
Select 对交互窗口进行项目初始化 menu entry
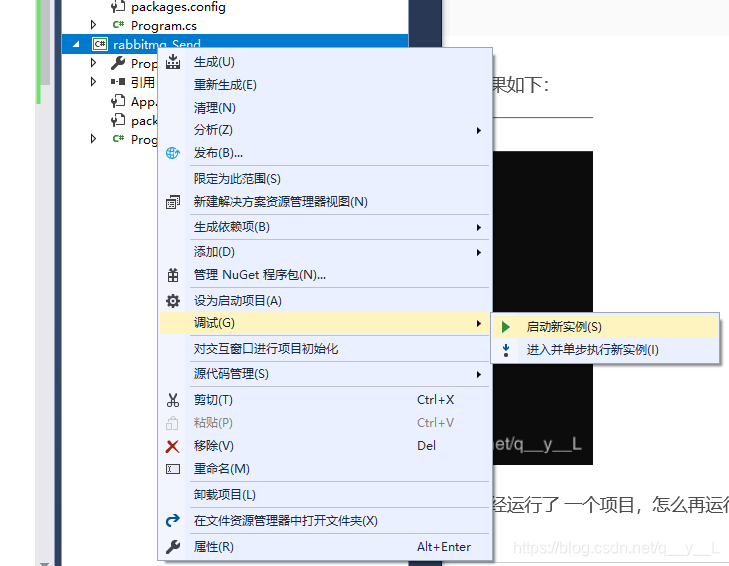pyautogui.click(x=325, y=349)
